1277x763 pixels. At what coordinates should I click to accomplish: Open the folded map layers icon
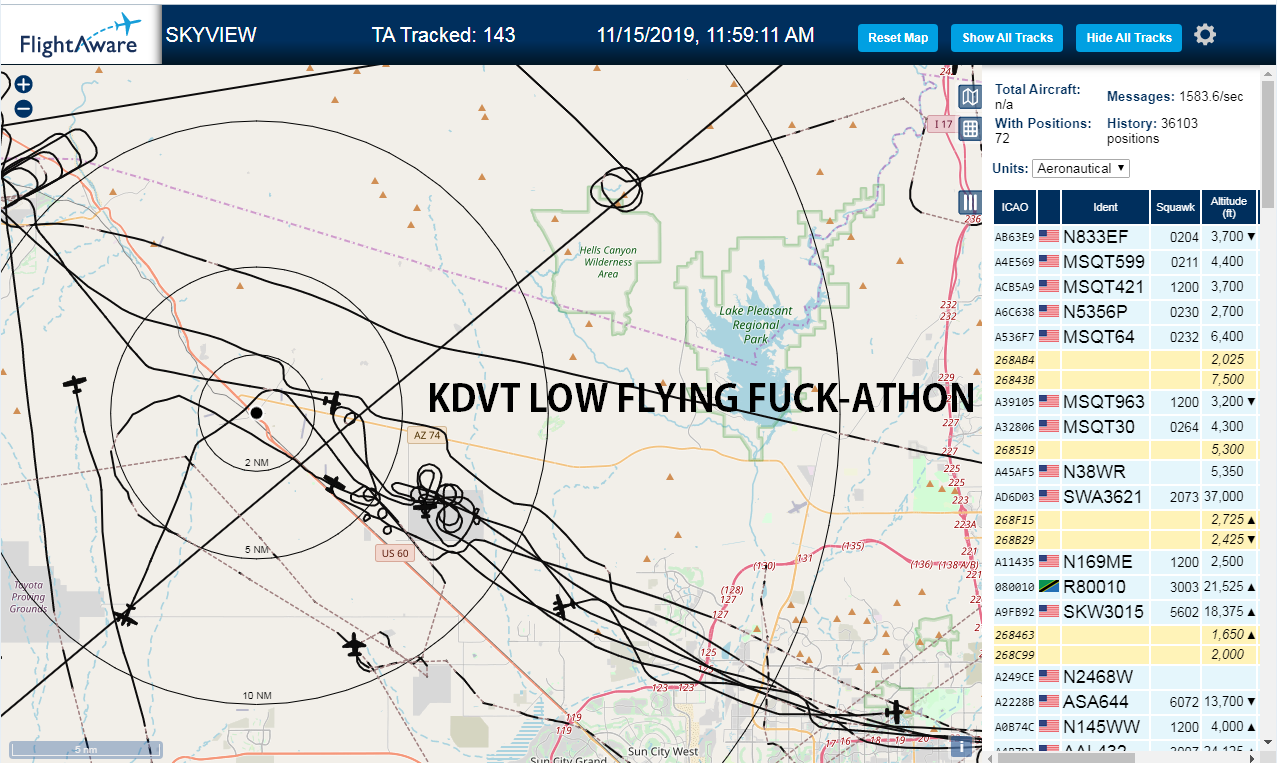[969, 97]
